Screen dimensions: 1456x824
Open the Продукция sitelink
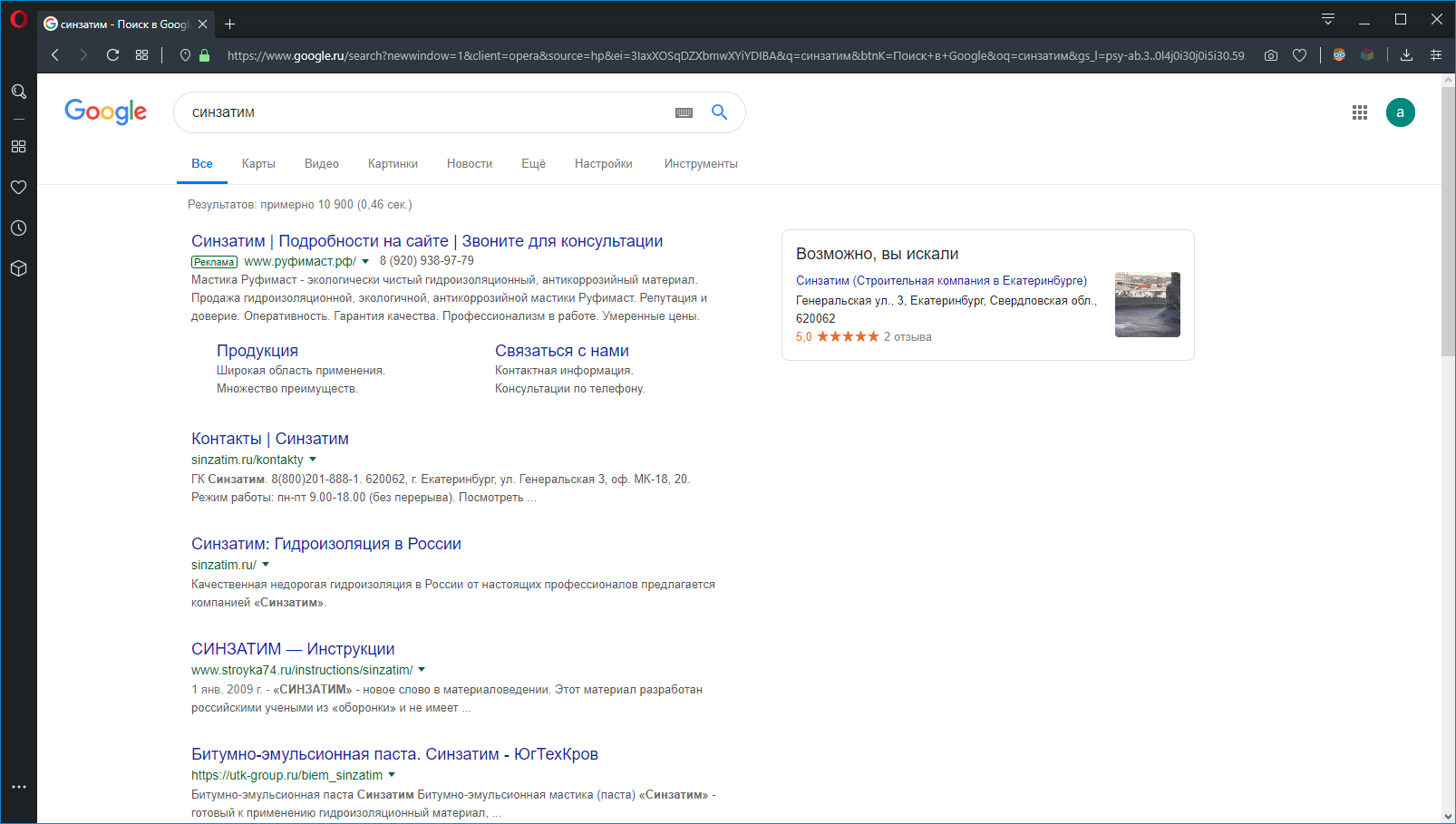pyautogui.click(x=257, y=351)
